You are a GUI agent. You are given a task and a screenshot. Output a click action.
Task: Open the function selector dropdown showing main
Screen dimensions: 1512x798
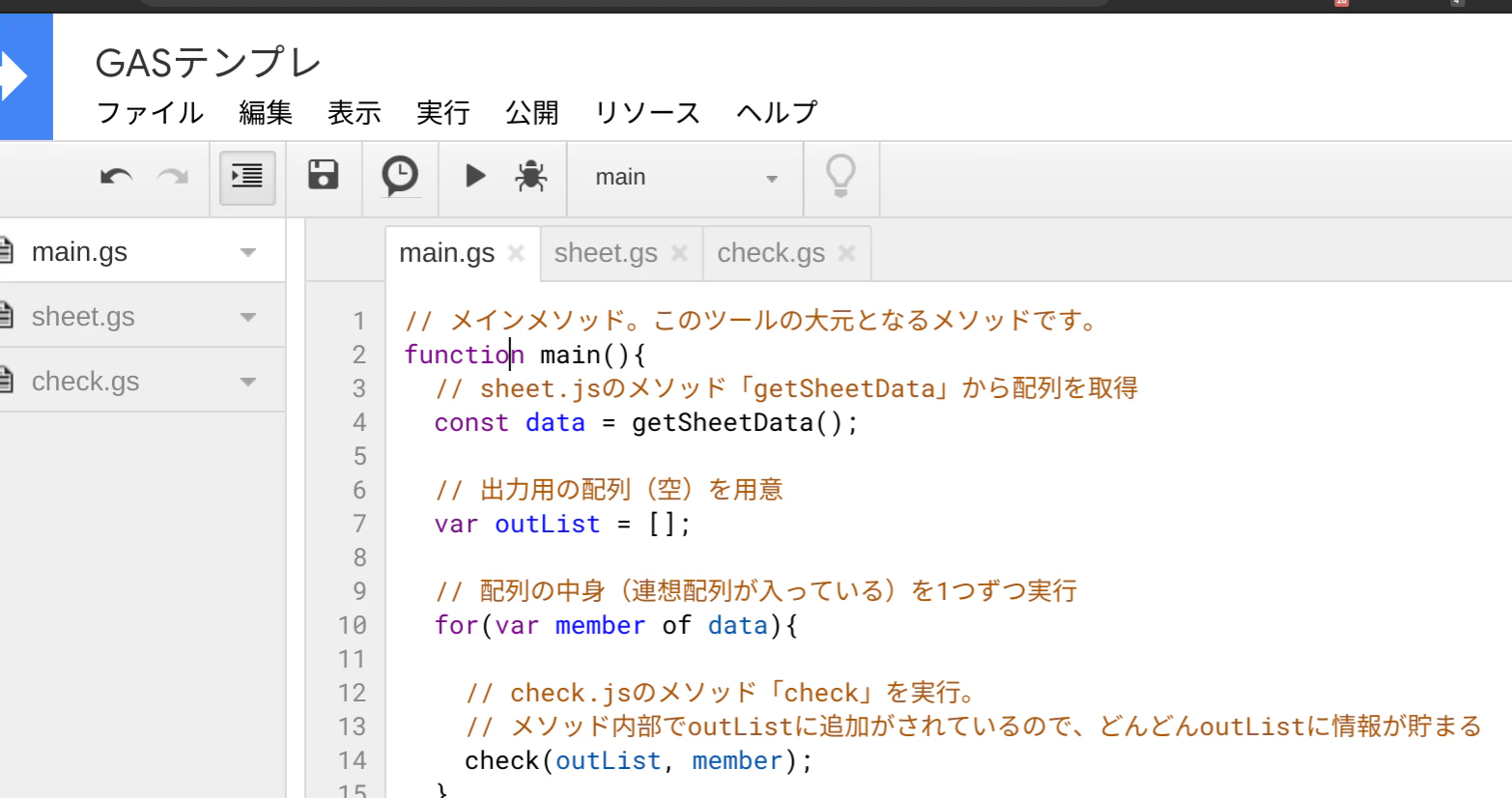tap(686, 178)
